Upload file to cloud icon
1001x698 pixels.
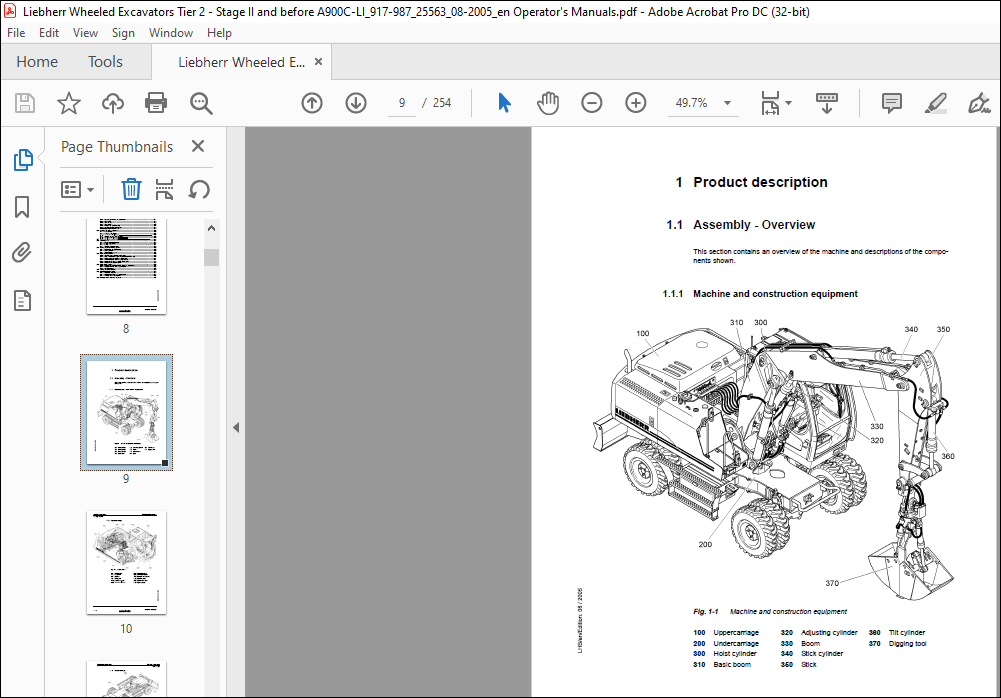pyautogui.click(x=113, y=103)
